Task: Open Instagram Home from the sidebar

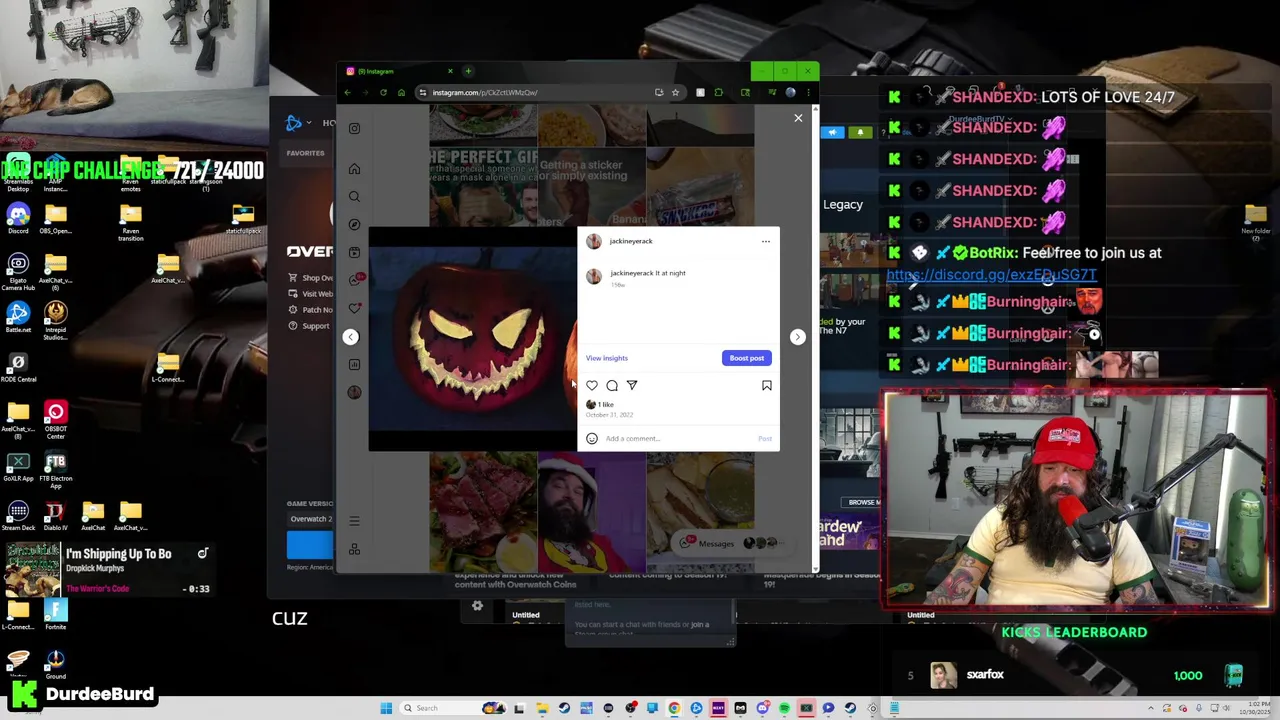Action: (354, 168)
